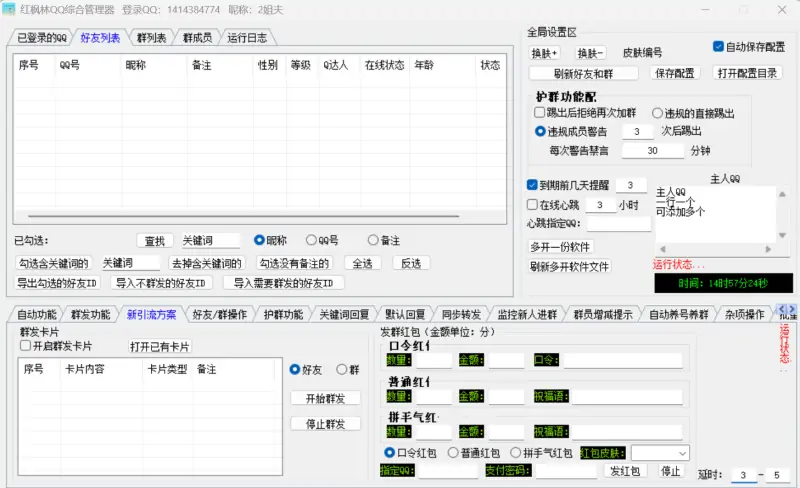Click the app icon in title bar
This screenshot has height=488, width=800.
(x=9, y=9)
